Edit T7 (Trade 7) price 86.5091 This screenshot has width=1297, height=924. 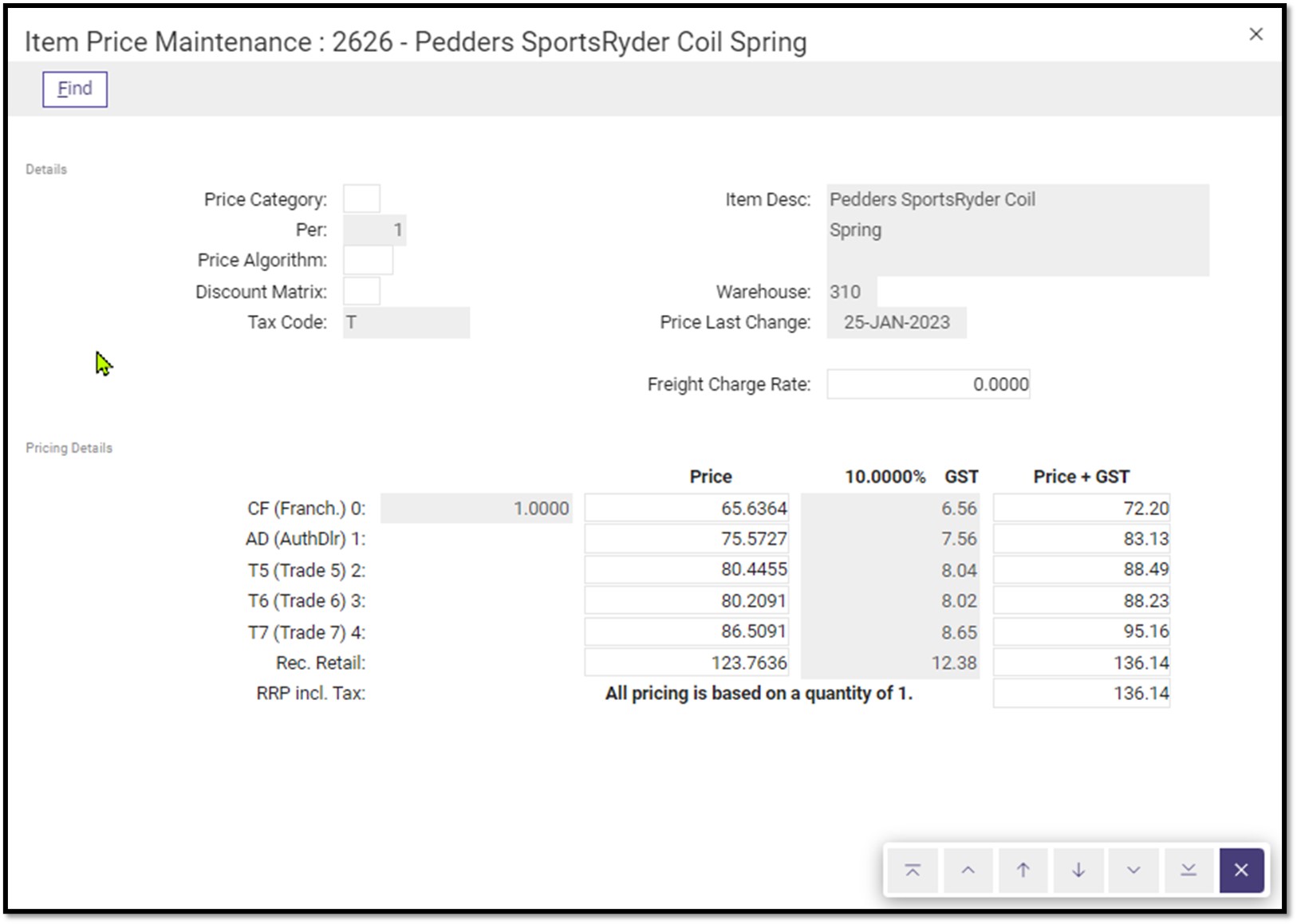[687, 631]
